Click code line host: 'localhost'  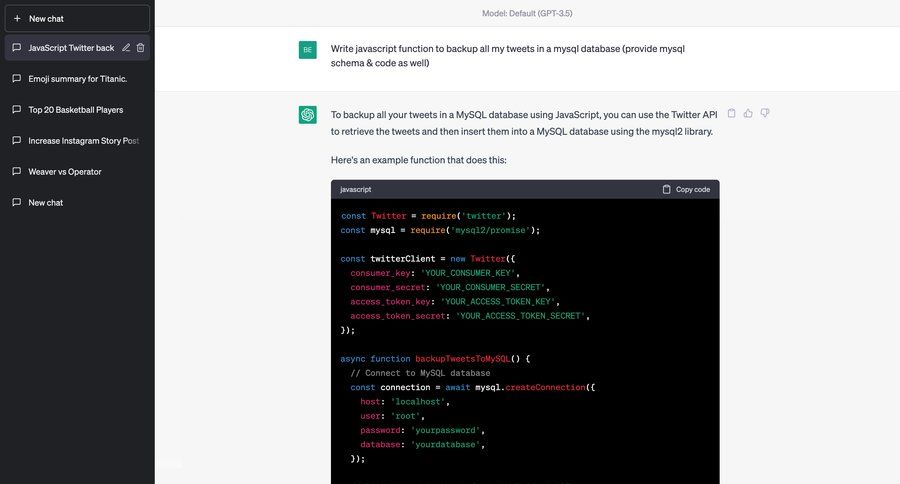pyautogui.click(x=405, y=402)
